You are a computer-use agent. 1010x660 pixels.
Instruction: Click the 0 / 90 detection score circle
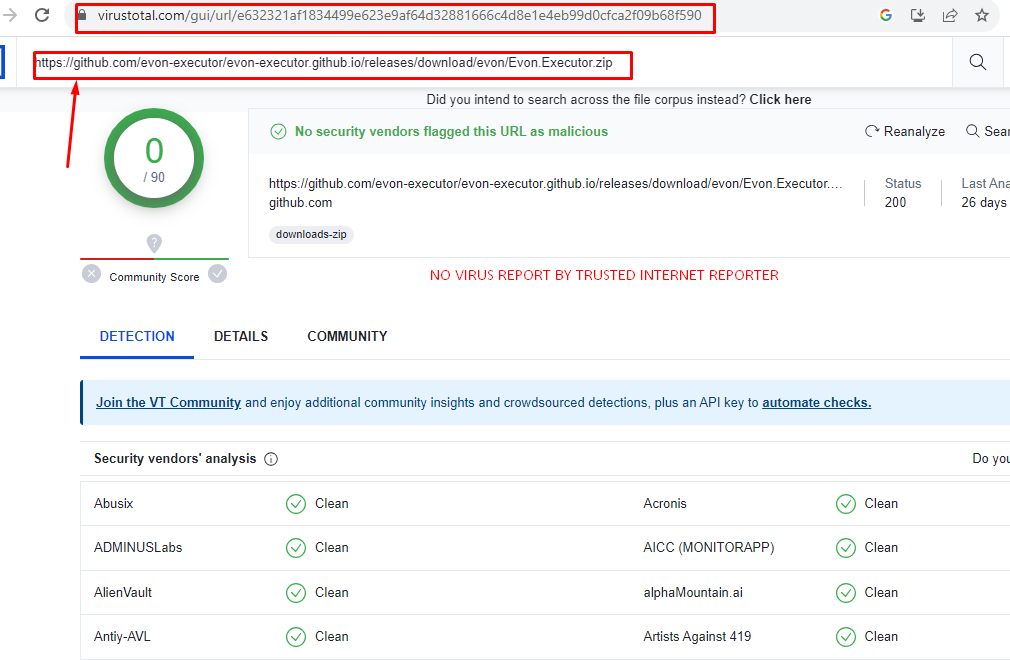pyautogui.click(x=154, y=158)
